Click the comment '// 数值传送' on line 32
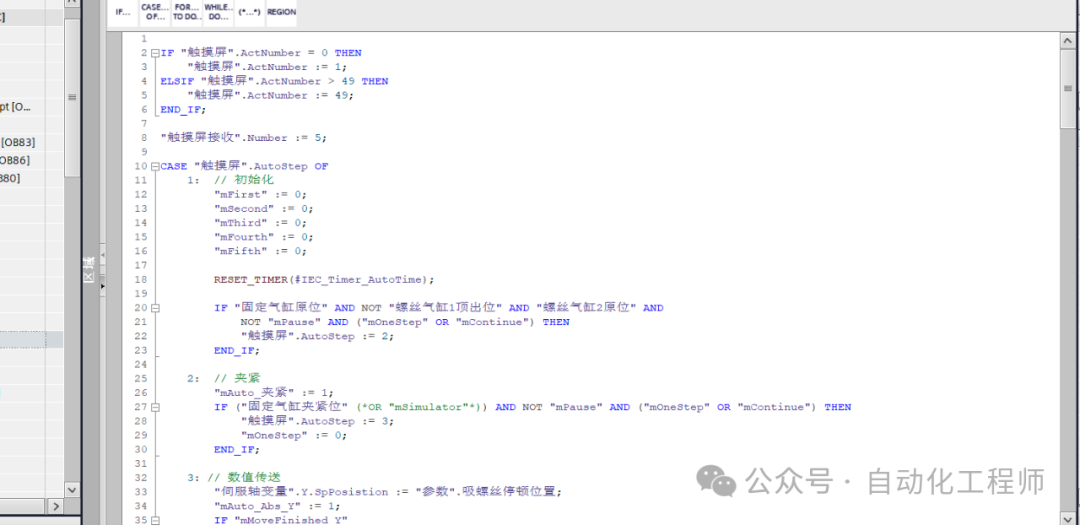1080x525 pixels. (x=244, y=477)
